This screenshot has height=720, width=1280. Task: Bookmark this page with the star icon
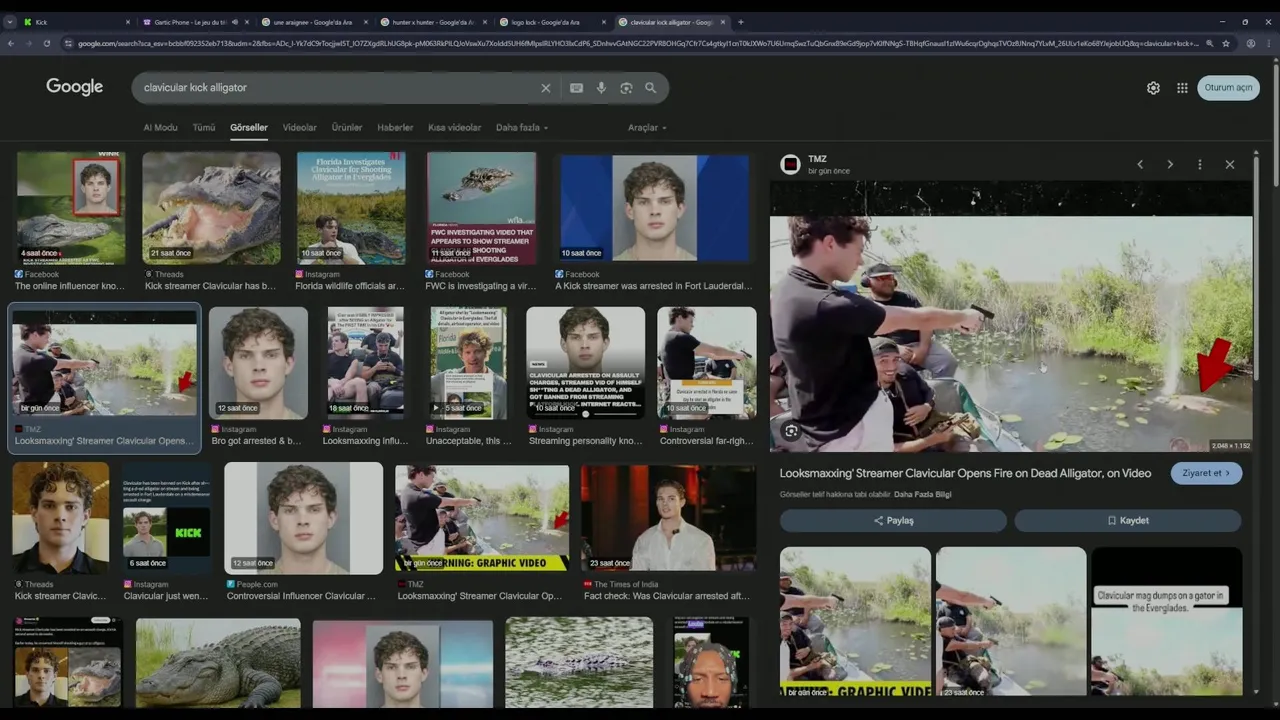coord(1226,43)
